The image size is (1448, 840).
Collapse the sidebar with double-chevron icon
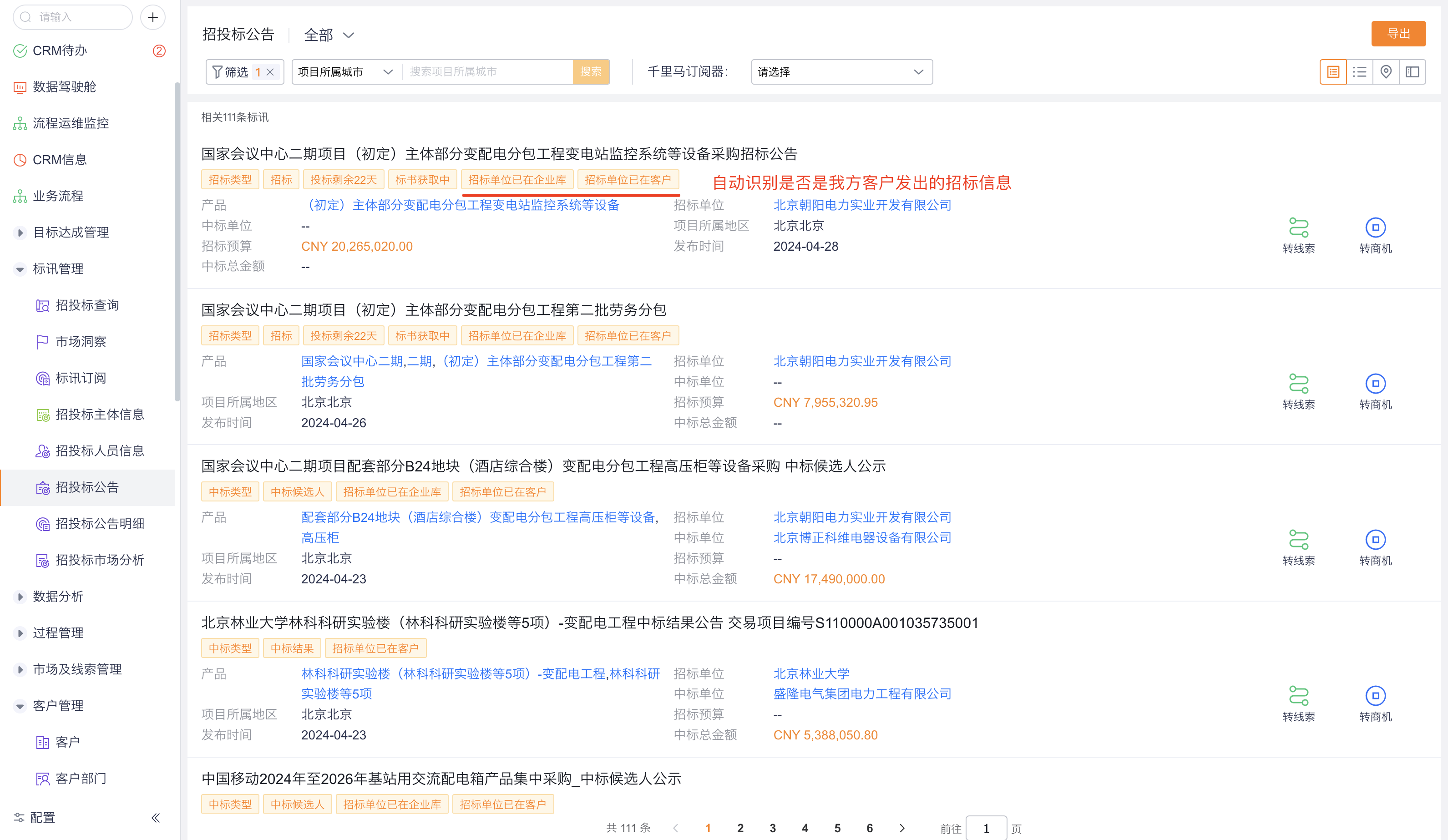(x=156, y=818)
